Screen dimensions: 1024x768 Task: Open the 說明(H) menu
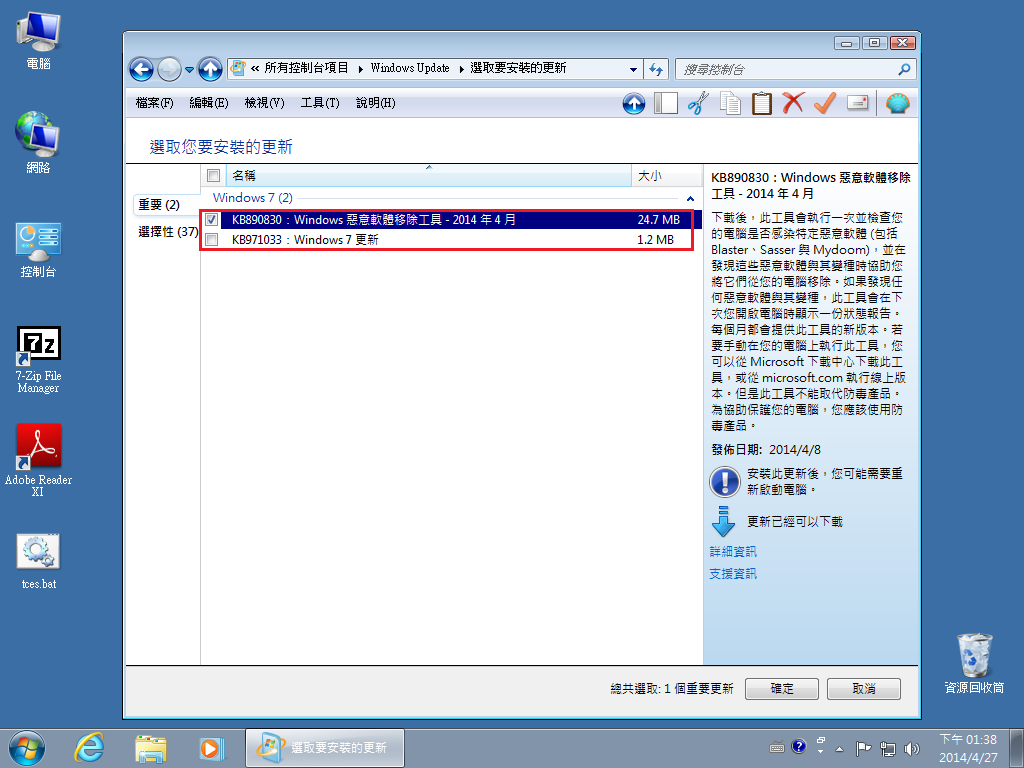point(376,103)
